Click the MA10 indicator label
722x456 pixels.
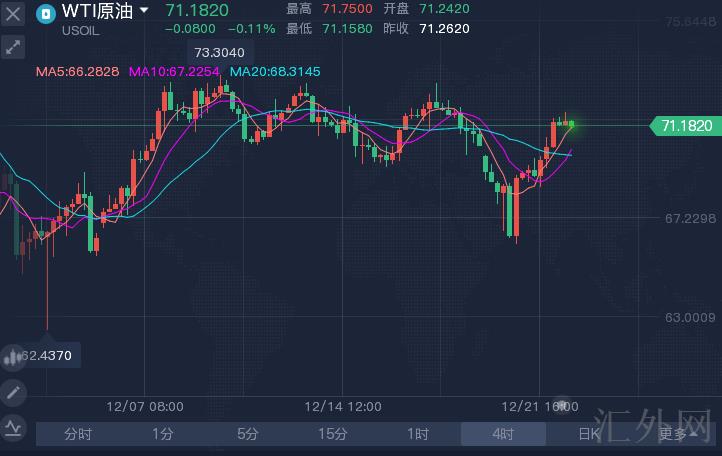[x=176, y=72]
